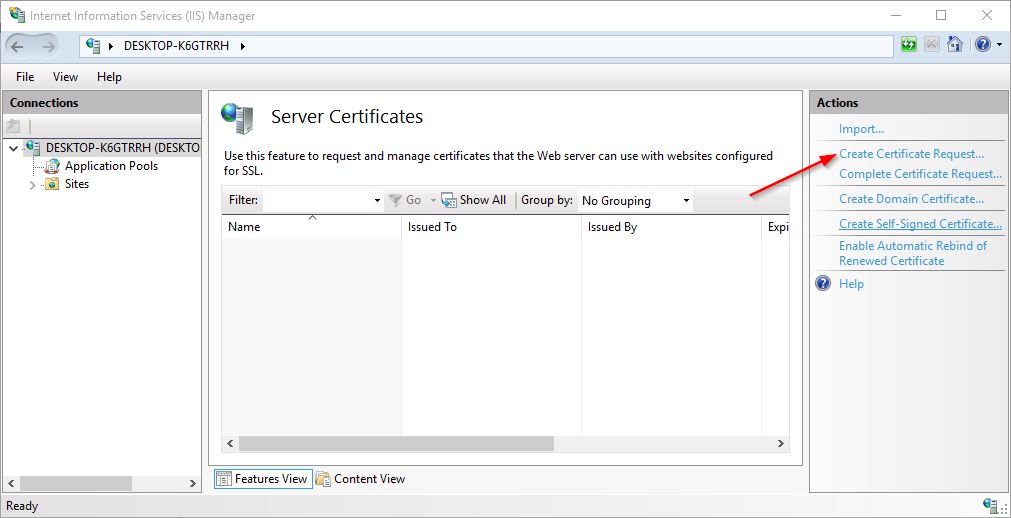Screen dimensions: 1011x518
Task: Switch to Content View tab
Action: (361, 479)
